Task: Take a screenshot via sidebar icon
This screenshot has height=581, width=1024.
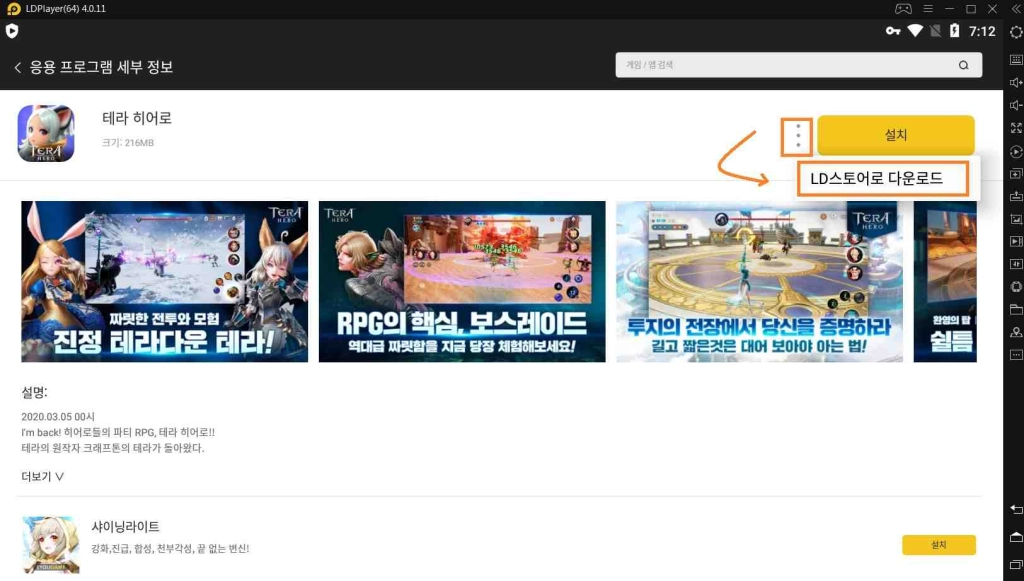Action: 1016,219
